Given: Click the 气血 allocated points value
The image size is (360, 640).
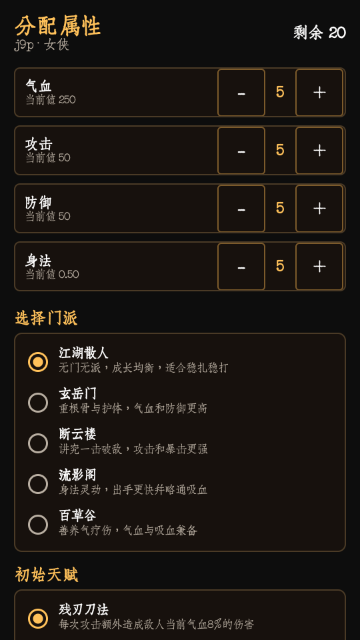Looking at the screenshot, I should coord(280,92).
